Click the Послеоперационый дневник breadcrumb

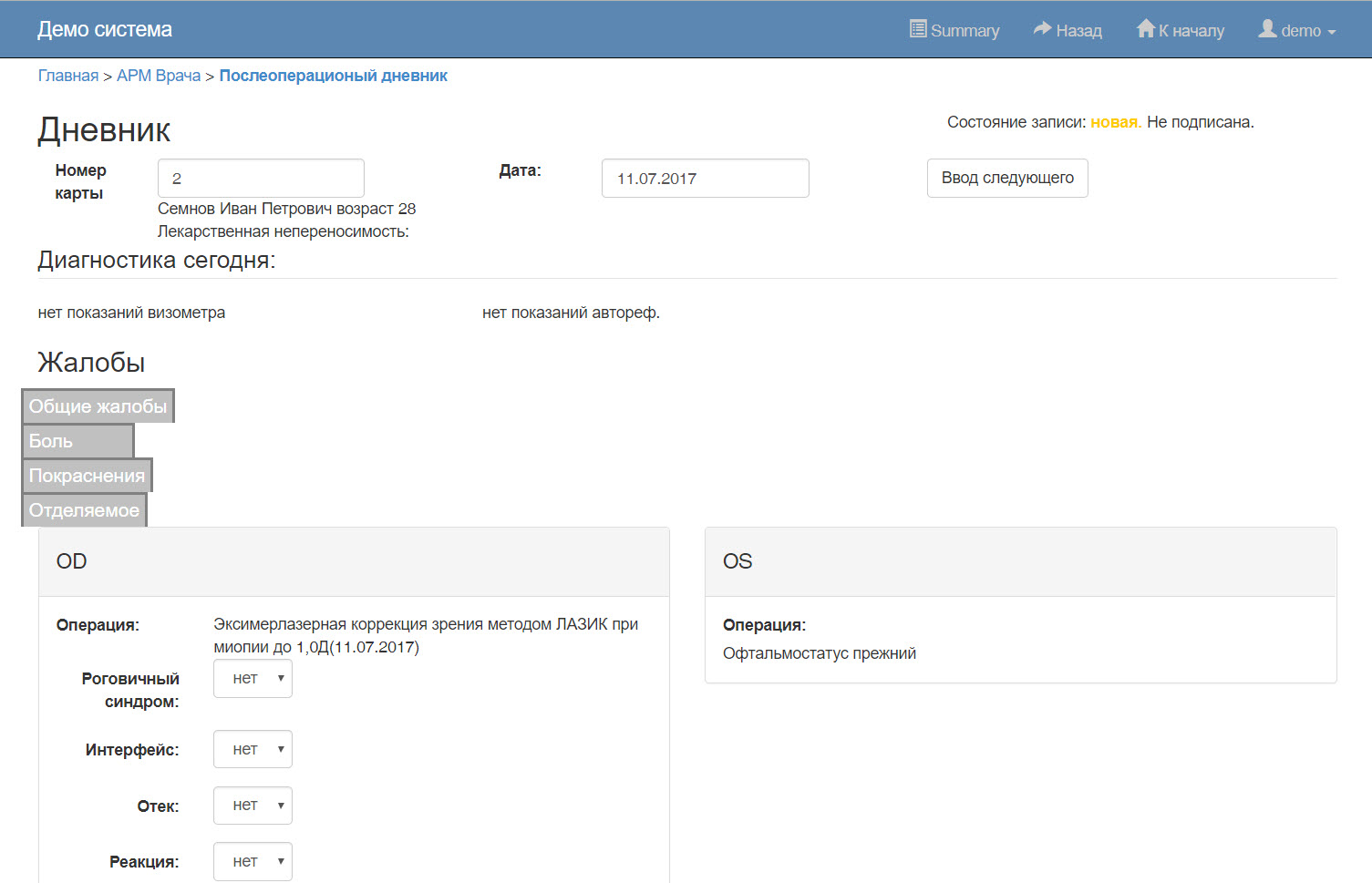333,76
